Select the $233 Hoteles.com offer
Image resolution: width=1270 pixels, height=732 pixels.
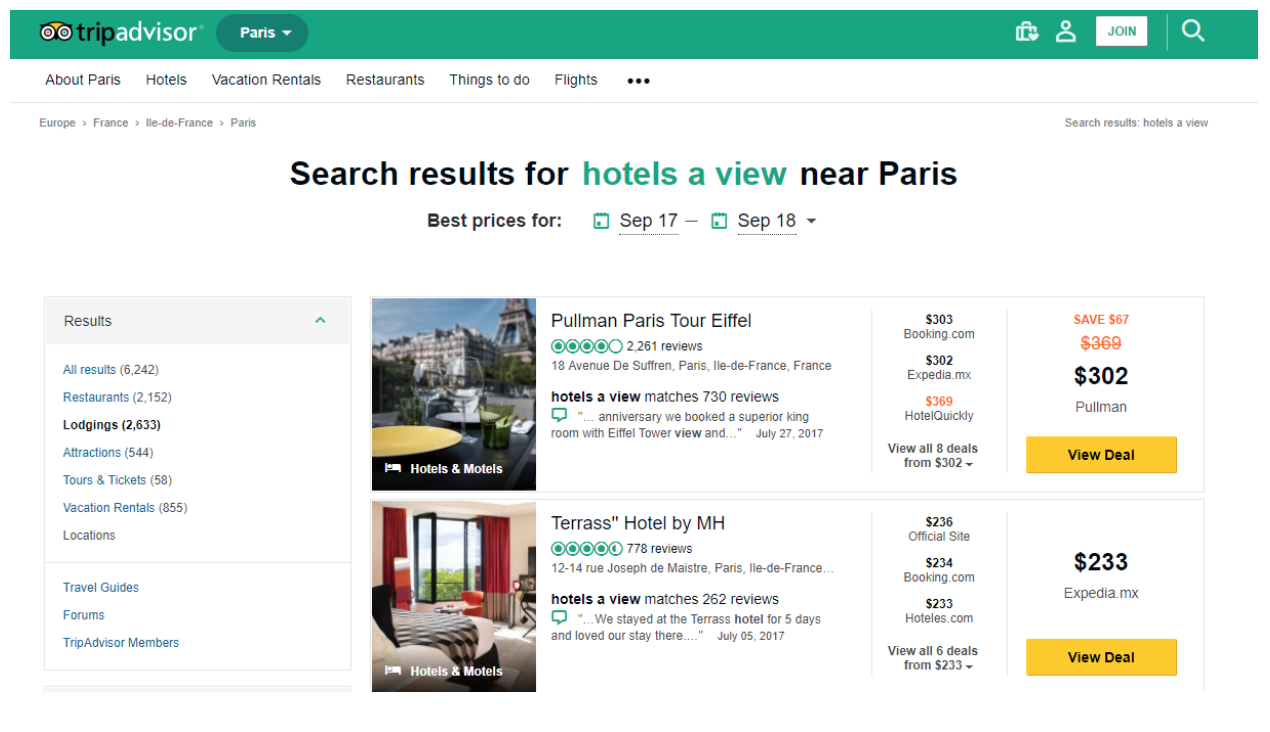tap(939, 610)
